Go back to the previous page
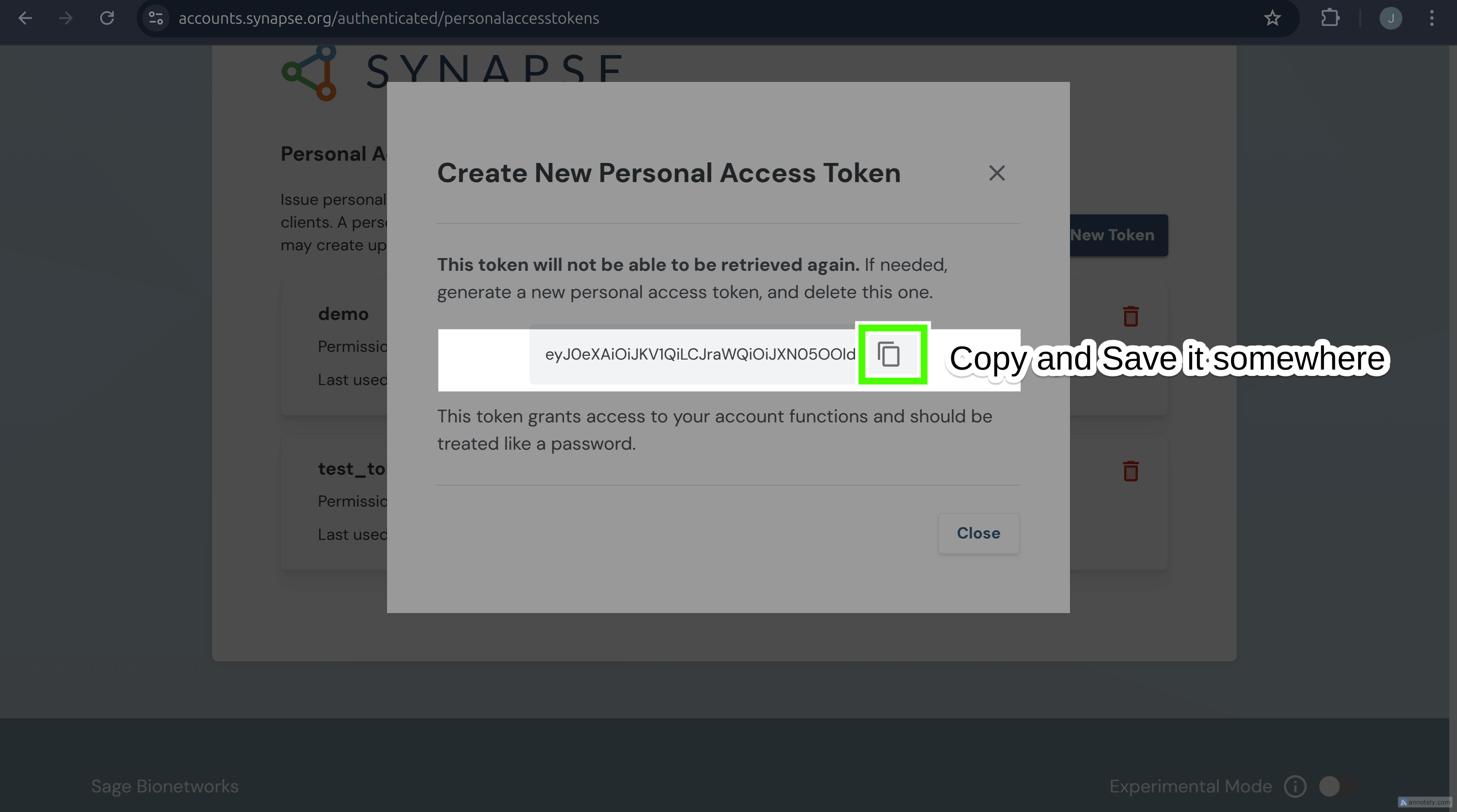The width and height of the screenshot is (1457, 812). point(25,18)
